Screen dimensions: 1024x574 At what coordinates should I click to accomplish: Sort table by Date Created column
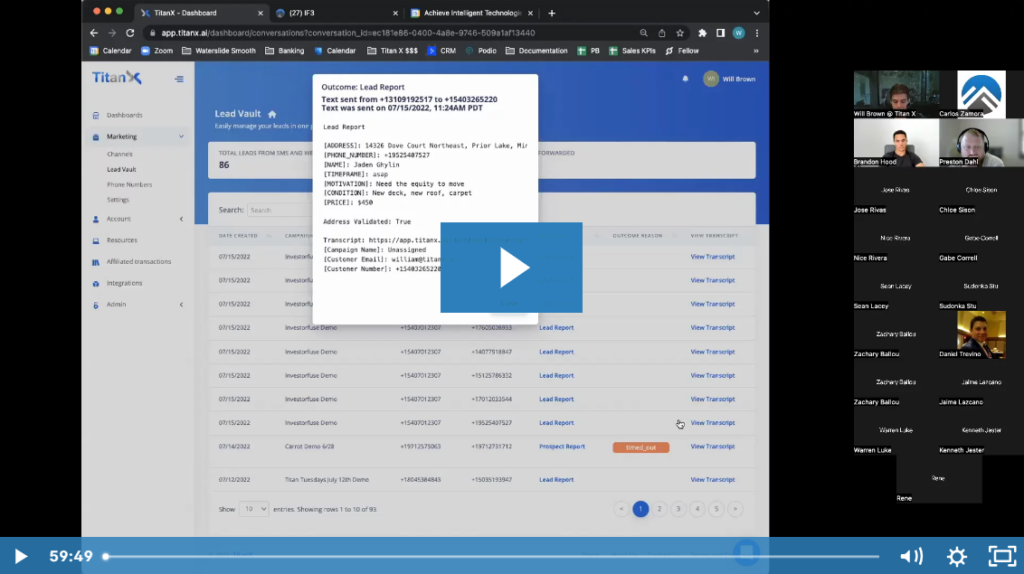coord(238,236)
